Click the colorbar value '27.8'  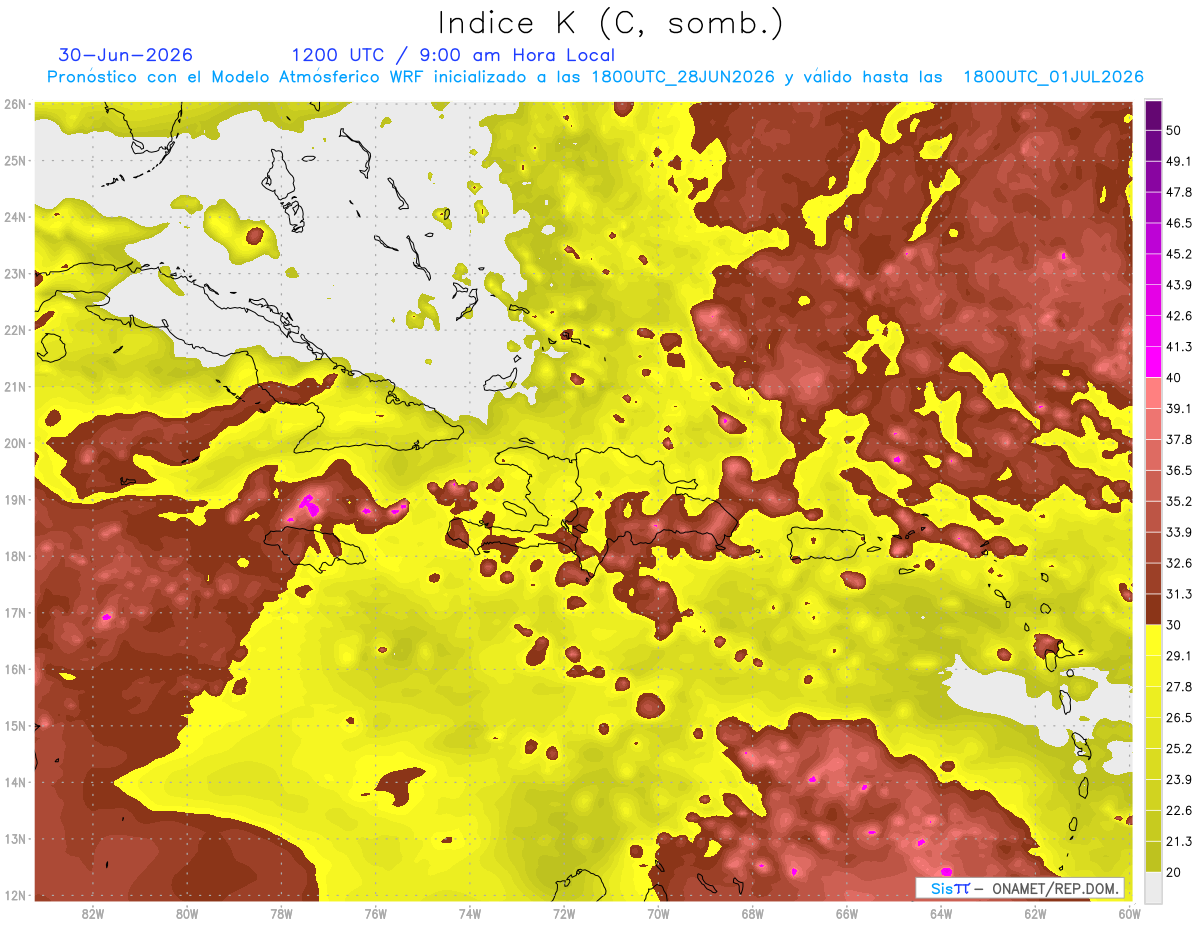tap(1179, 687)
